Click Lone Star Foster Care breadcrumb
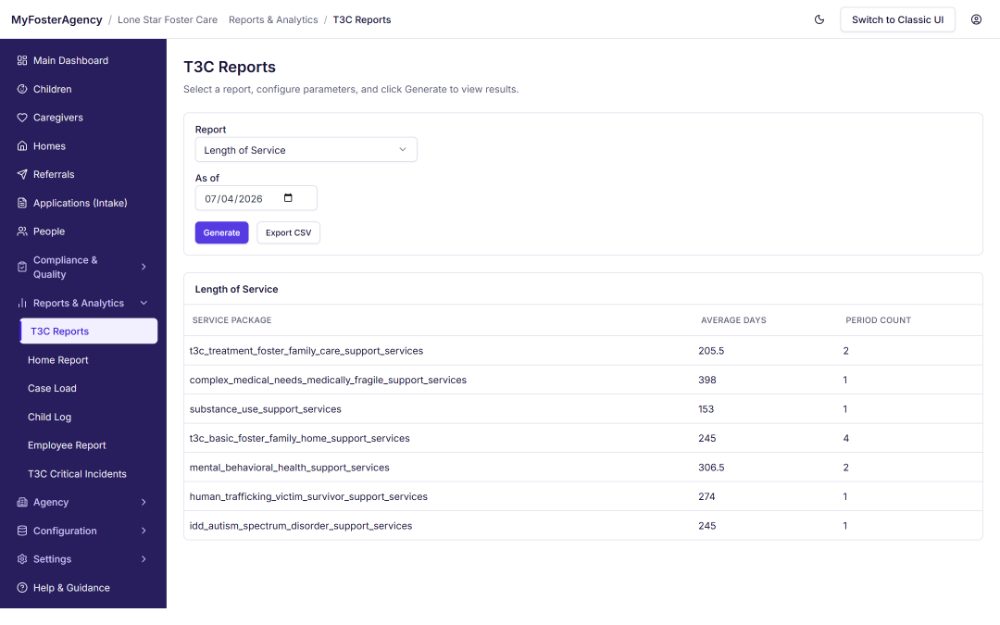Image resolution: width=1000 pixels, height=625 pixels. click(168, 20)
